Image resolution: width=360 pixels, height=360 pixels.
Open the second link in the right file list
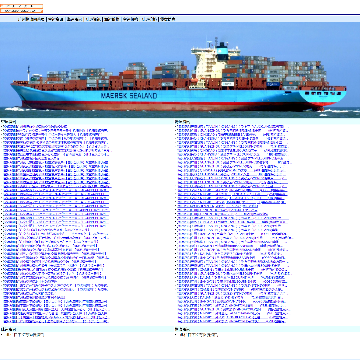tap(232, 131)
